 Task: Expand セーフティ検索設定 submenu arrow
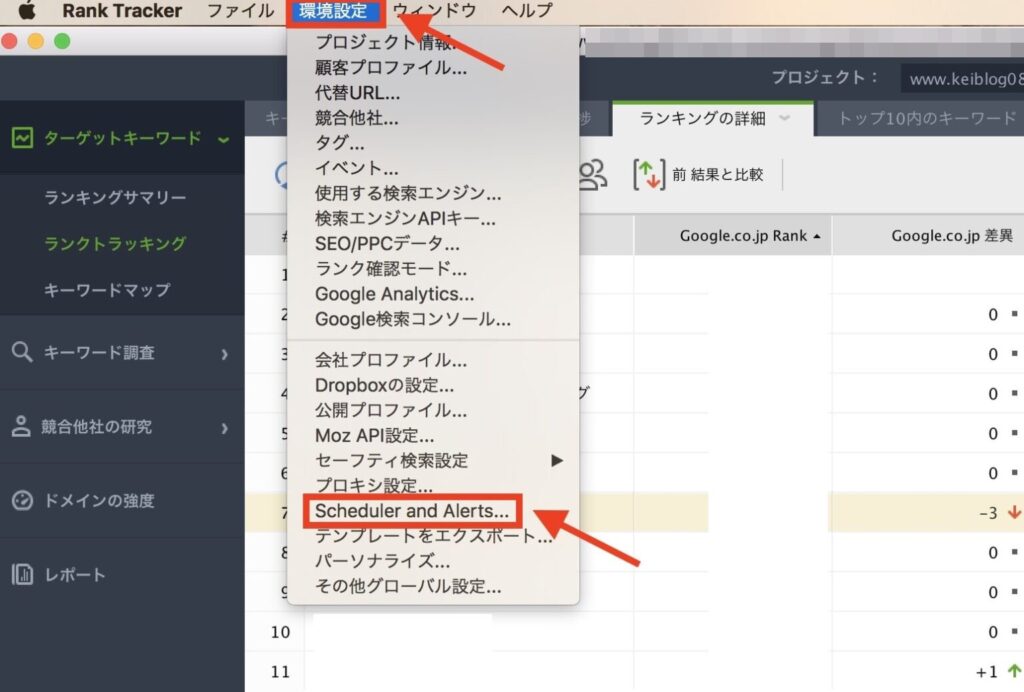(x=556, y=460)
